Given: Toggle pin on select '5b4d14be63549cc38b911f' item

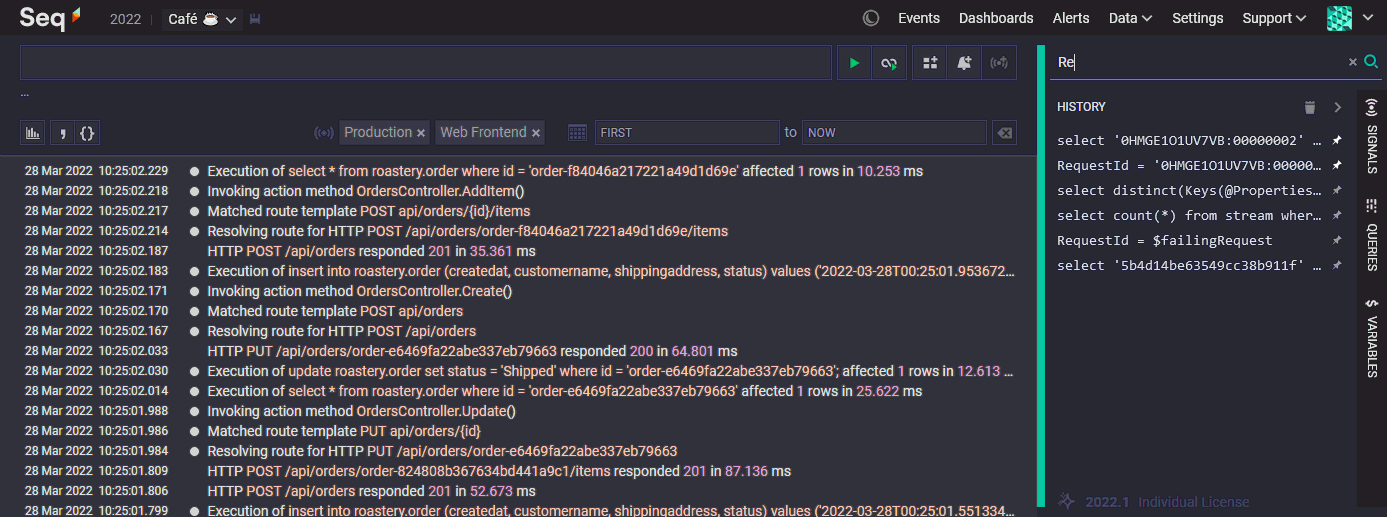Looking at the screenshot, I should coord(1337,265).
